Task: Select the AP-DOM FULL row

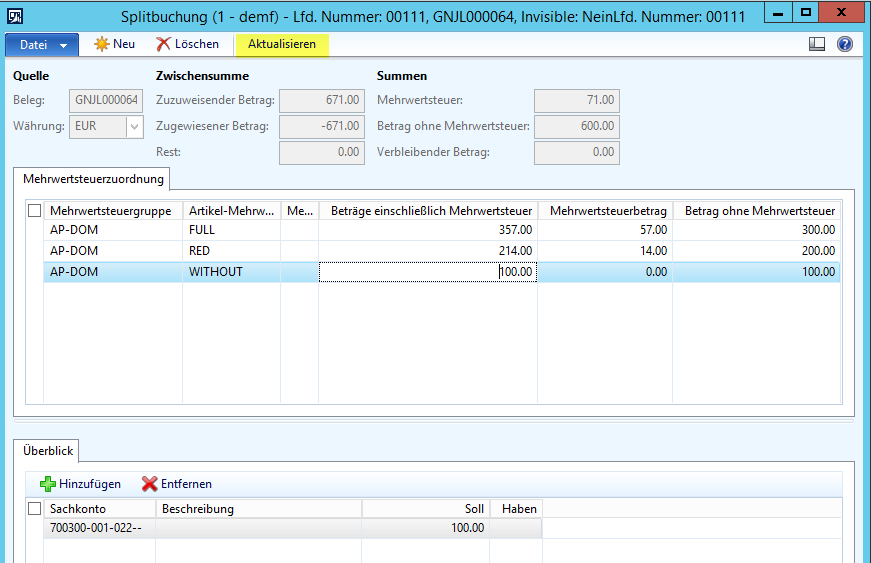Action: (x=115, y=229)
